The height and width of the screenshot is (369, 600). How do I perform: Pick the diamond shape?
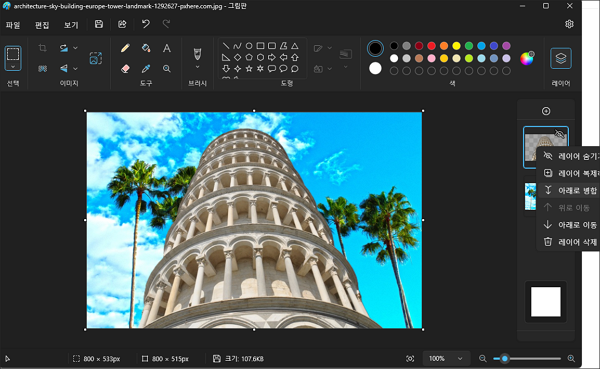[237, 57]
